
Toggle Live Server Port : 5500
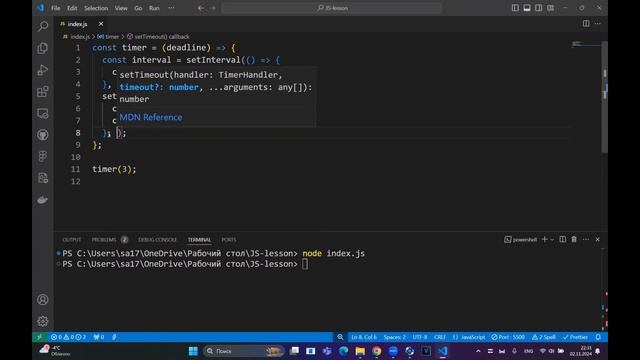(x=508, y=337)
